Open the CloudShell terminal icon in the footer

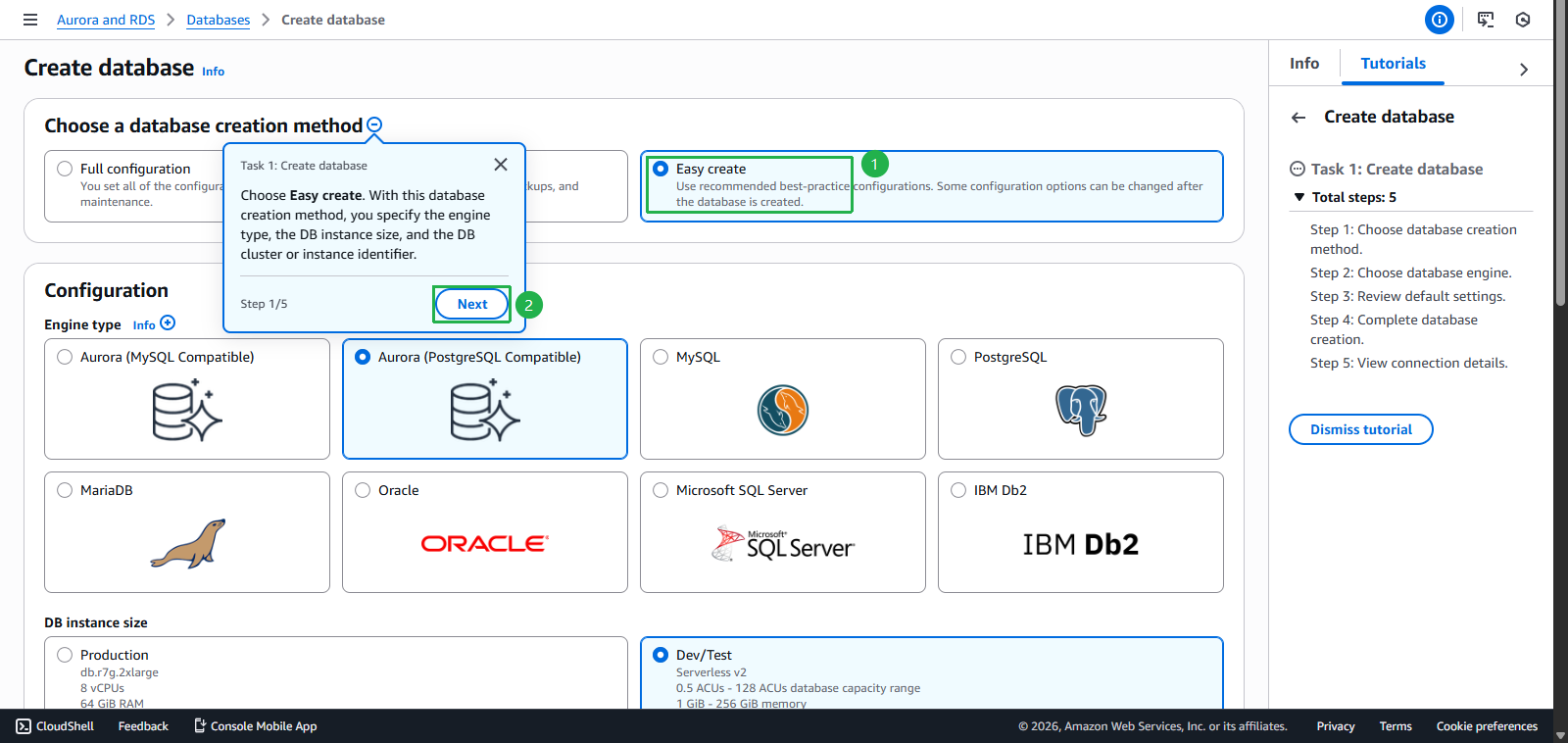click(24, 726)
